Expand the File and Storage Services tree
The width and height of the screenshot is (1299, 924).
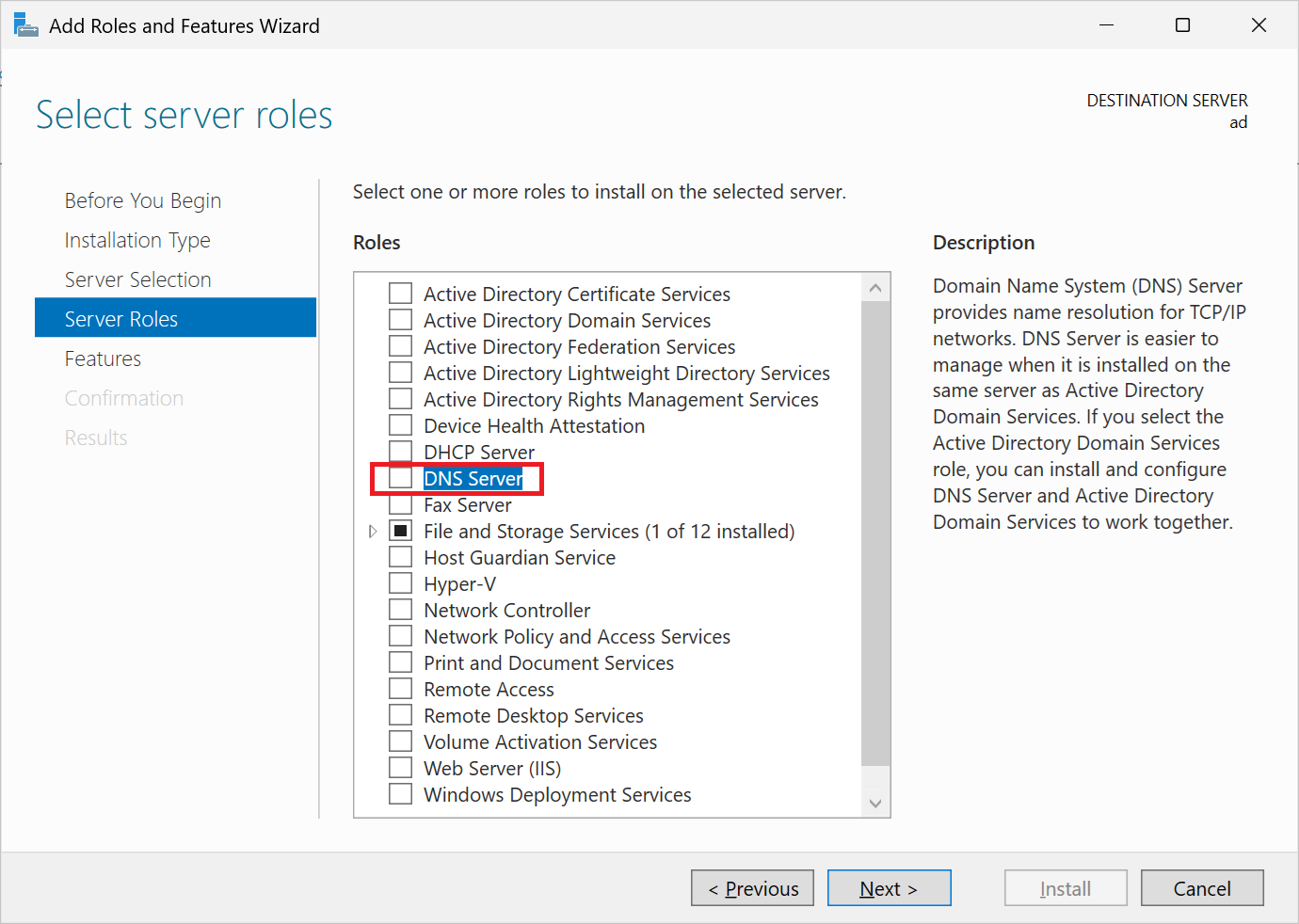373,530
